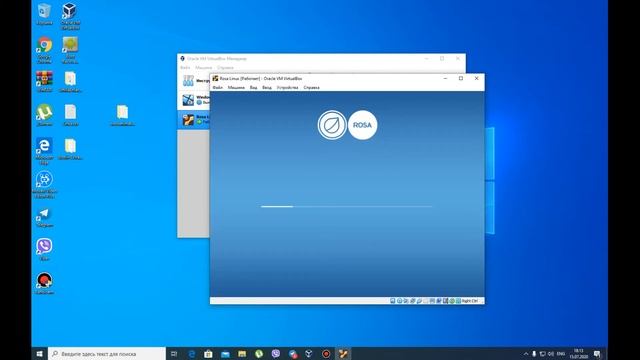
Task: Open Mail app from the taskbar
Action: (225, 353)
